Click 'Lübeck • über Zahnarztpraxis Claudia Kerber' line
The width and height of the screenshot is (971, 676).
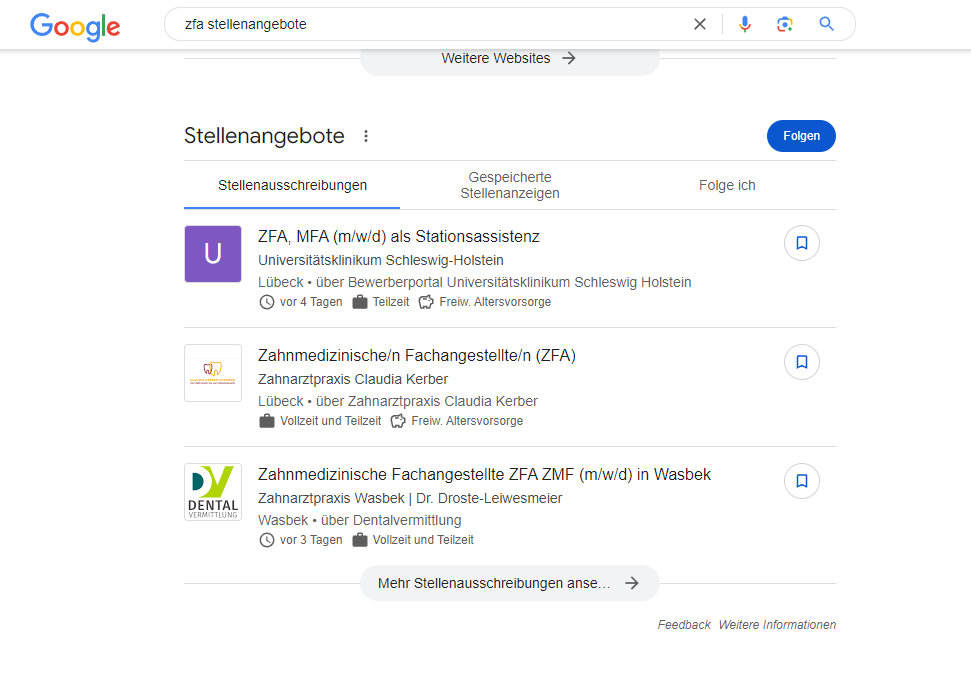coord(398,401)
